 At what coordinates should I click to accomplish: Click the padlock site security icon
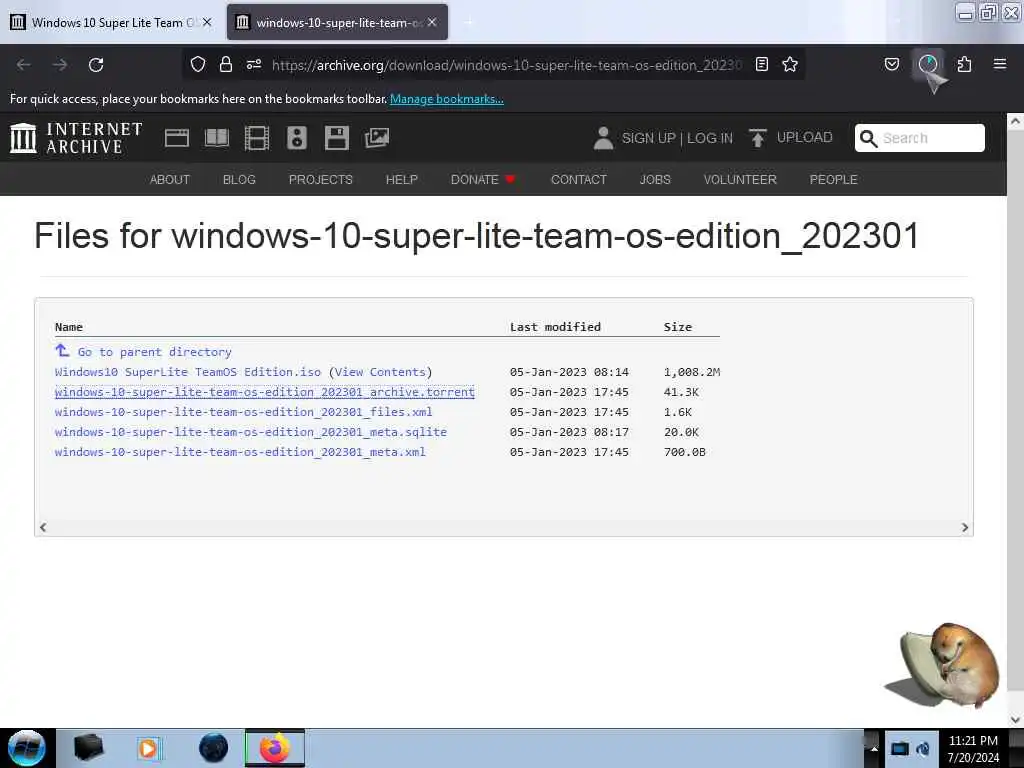tap(226, 64)
